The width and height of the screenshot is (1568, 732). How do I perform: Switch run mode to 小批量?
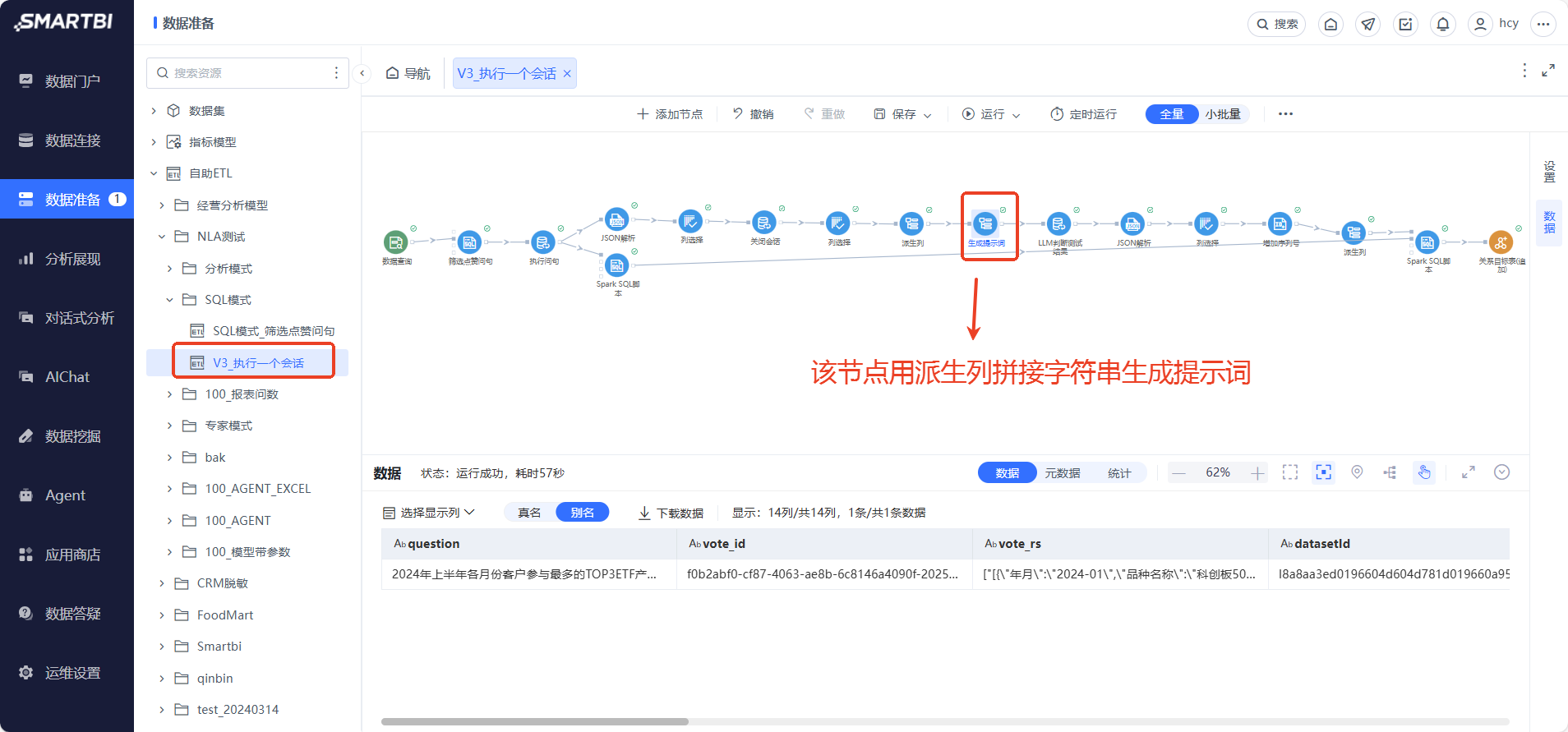click(1223, 114)
